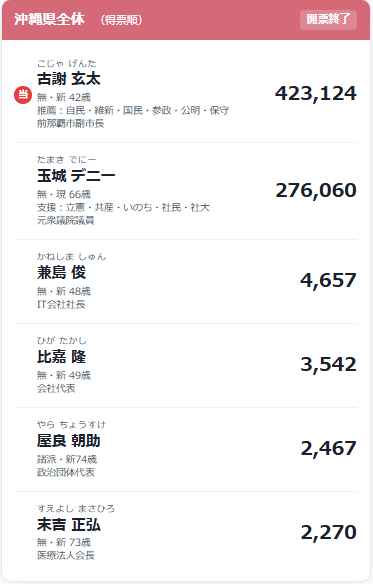Select candidate 比嘉 隆
This screenshot has width=373, height=584.
61,356
